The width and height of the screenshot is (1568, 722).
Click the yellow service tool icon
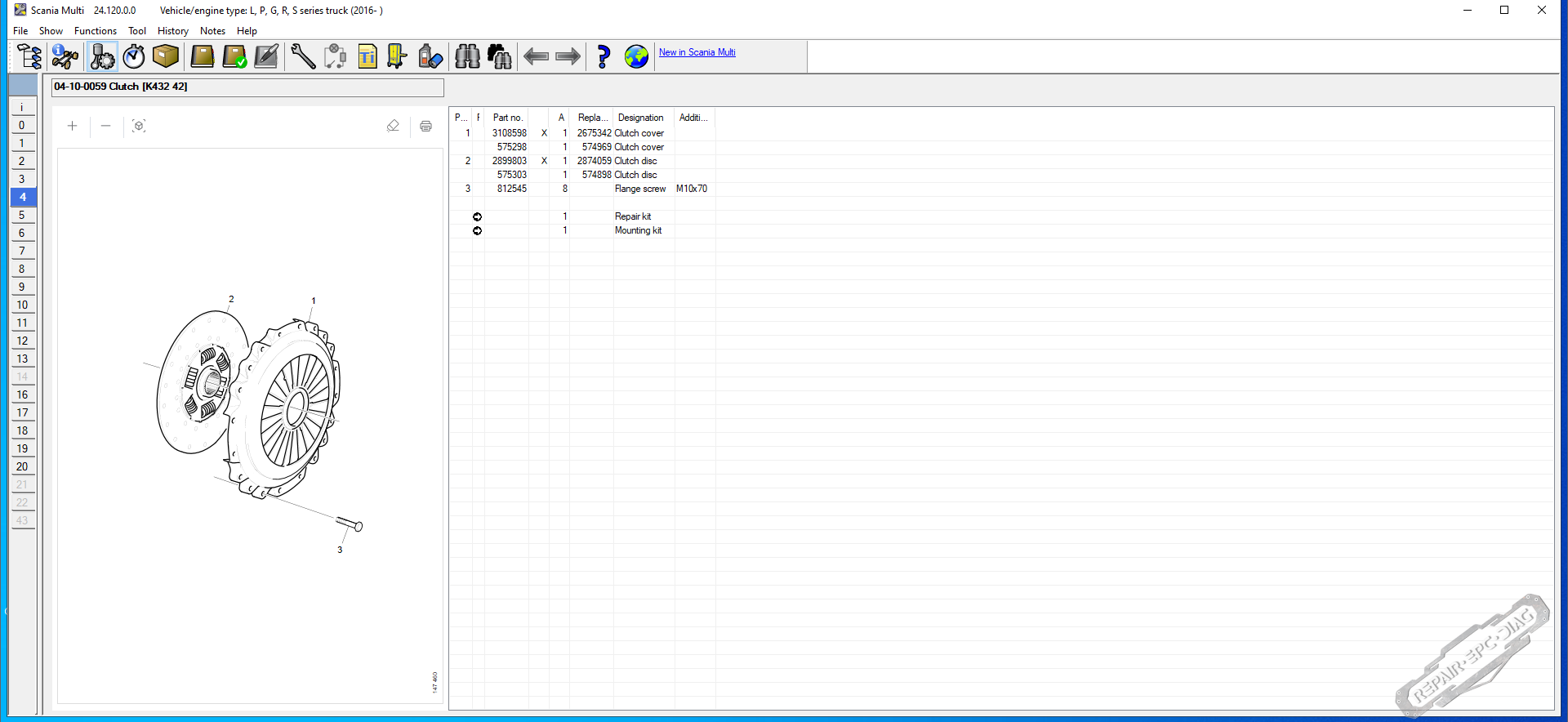coord(397,56)
